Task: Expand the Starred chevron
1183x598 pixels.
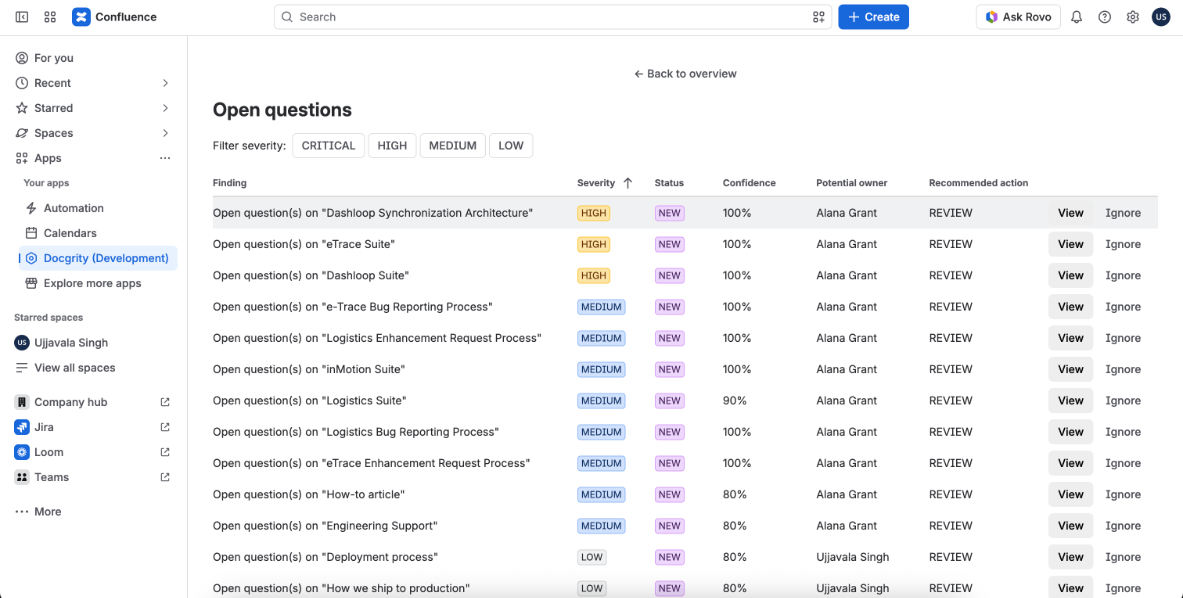Action: click(165, 108)
